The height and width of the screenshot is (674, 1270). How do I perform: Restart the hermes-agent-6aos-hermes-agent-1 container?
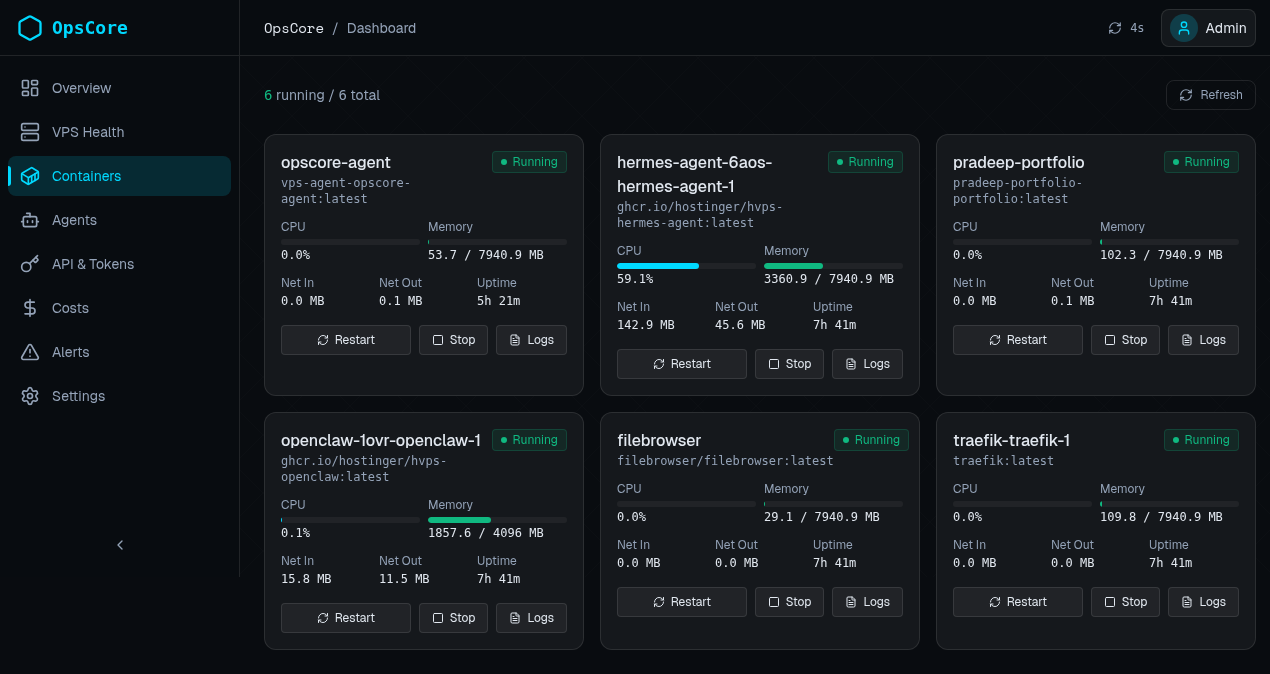682,364
